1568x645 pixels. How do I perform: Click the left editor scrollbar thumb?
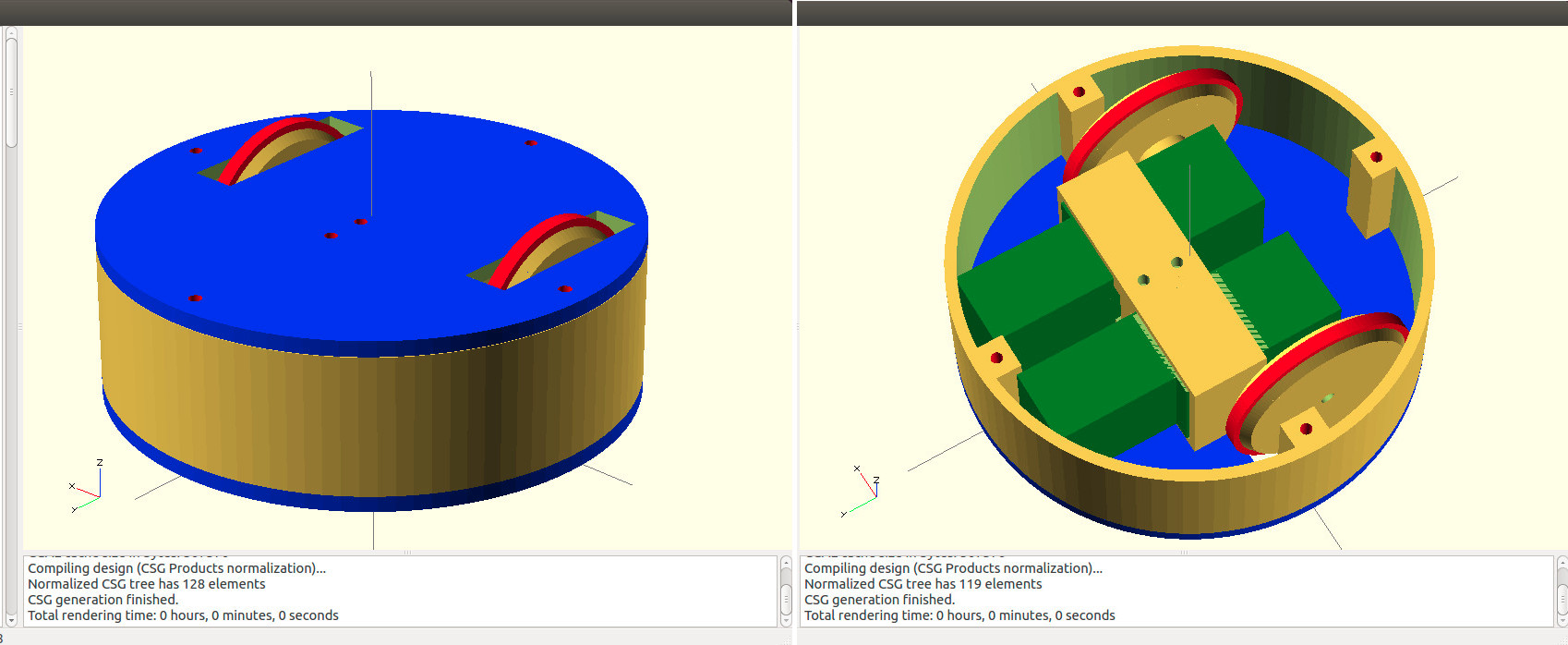[x=11, y=92]
